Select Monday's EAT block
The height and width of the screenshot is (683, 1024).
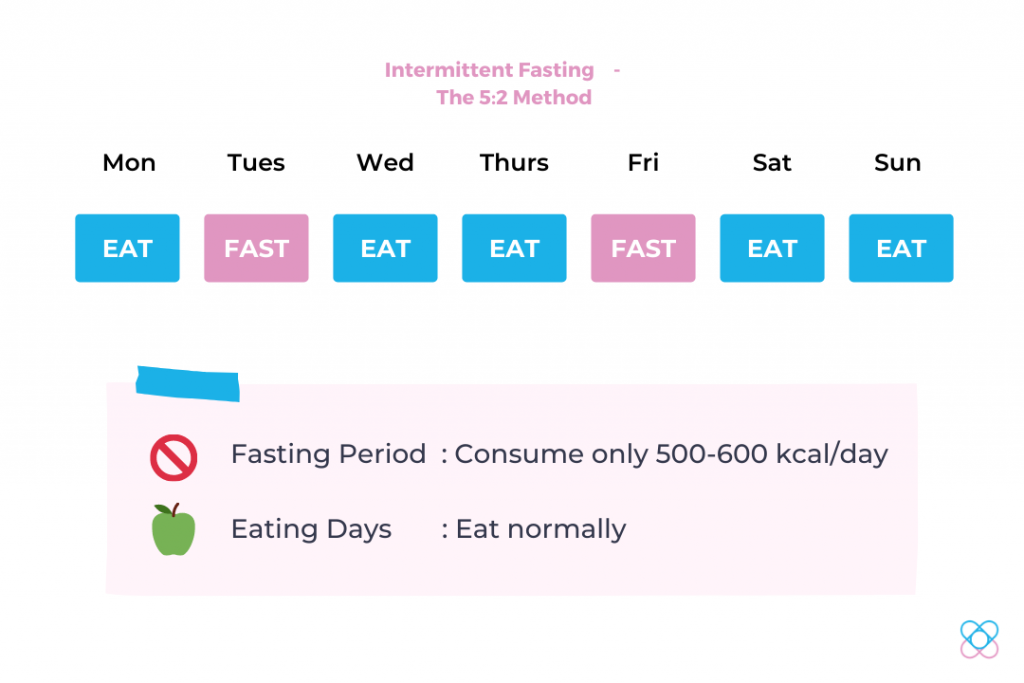[x=127, y=248]
